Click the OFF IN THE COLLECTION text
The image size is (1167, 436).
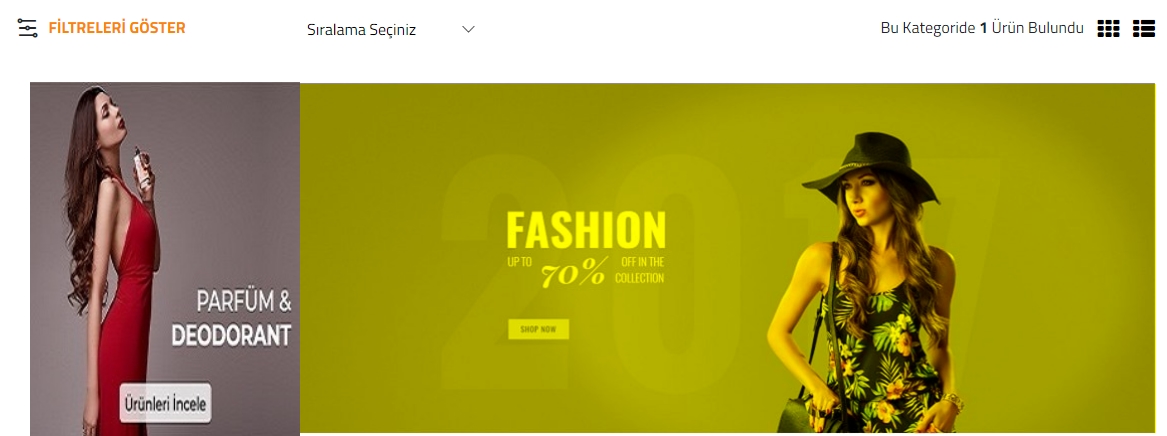pos(639,270)
